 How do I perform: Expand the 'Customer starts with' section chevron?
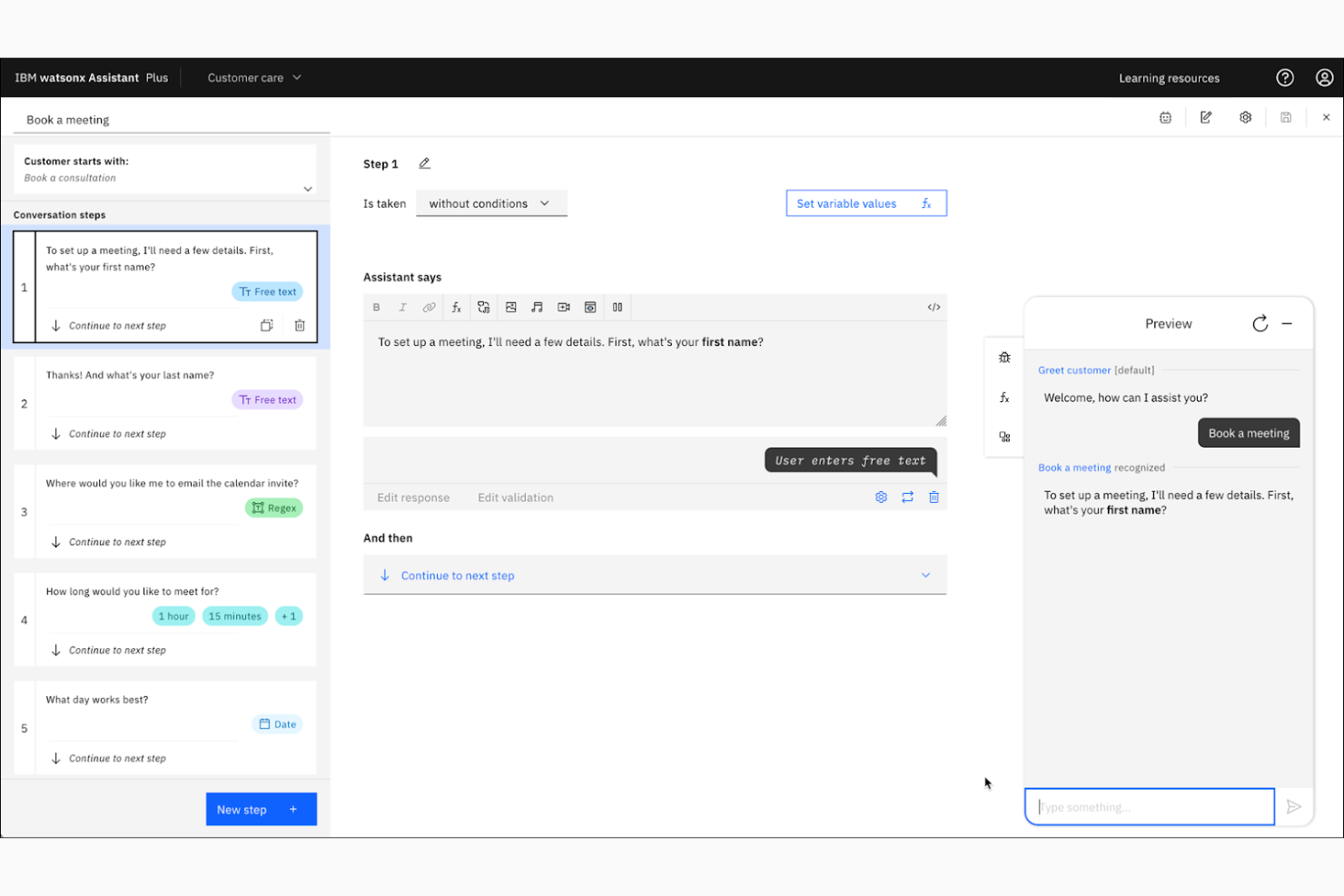tap(308, 189)
